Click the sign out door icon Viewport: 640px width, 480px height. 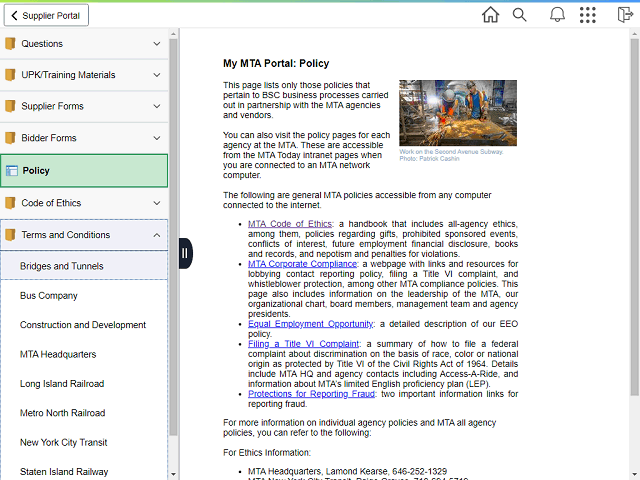[x=625, y=15]
